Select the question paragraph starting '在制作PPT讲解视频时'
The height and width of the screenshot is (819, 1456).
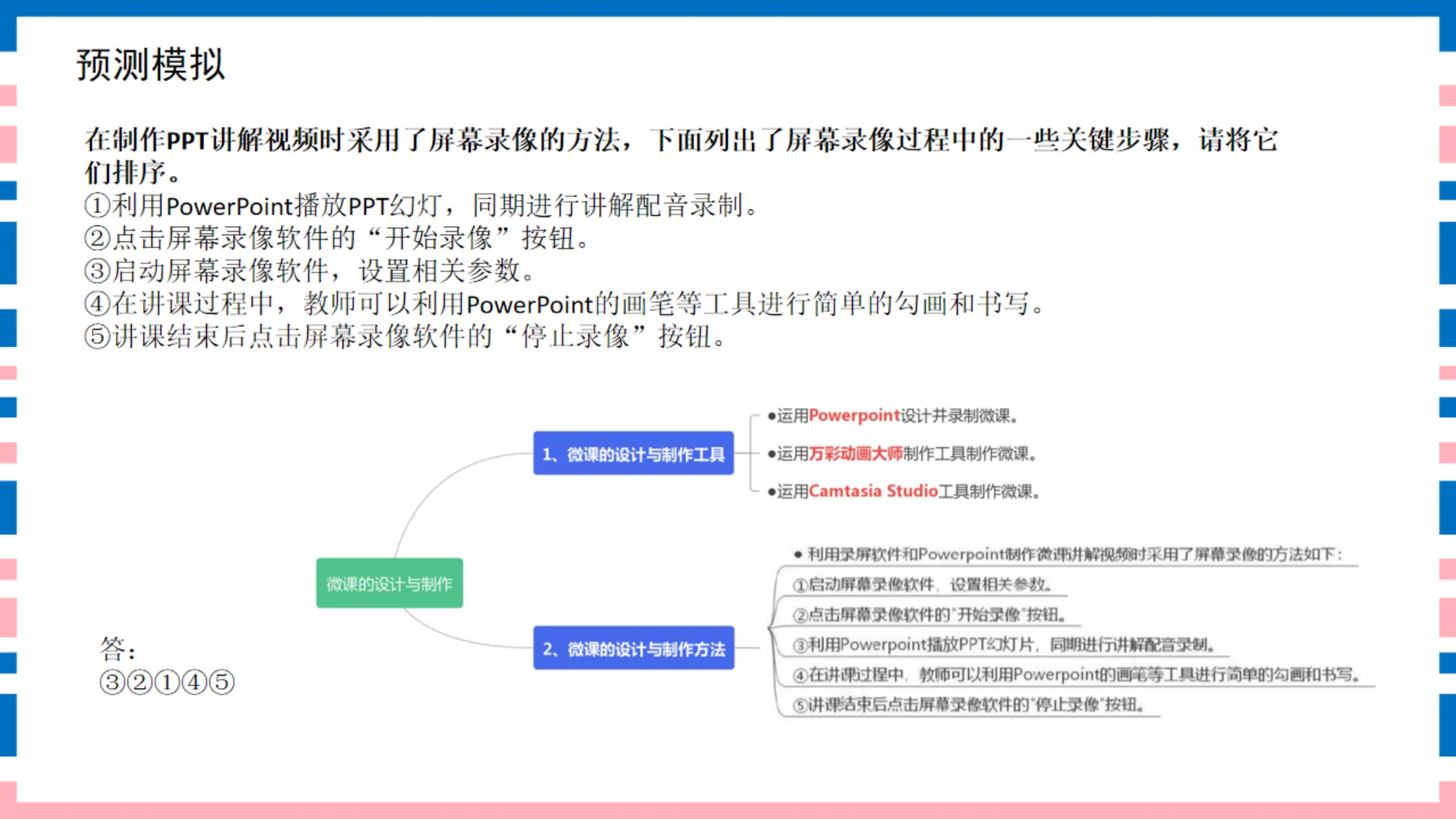(681, 156)
